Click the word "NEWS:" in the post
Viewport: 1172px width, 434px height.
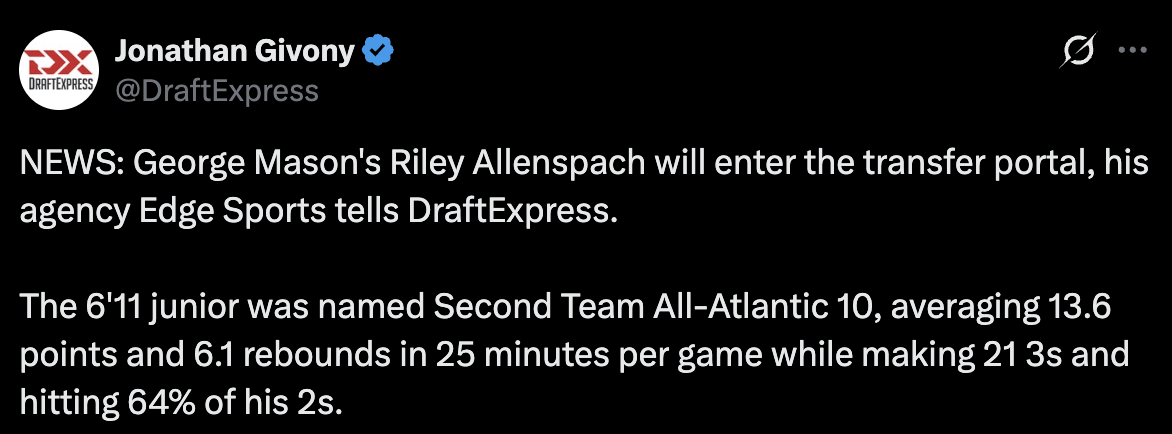click(62, 164)
